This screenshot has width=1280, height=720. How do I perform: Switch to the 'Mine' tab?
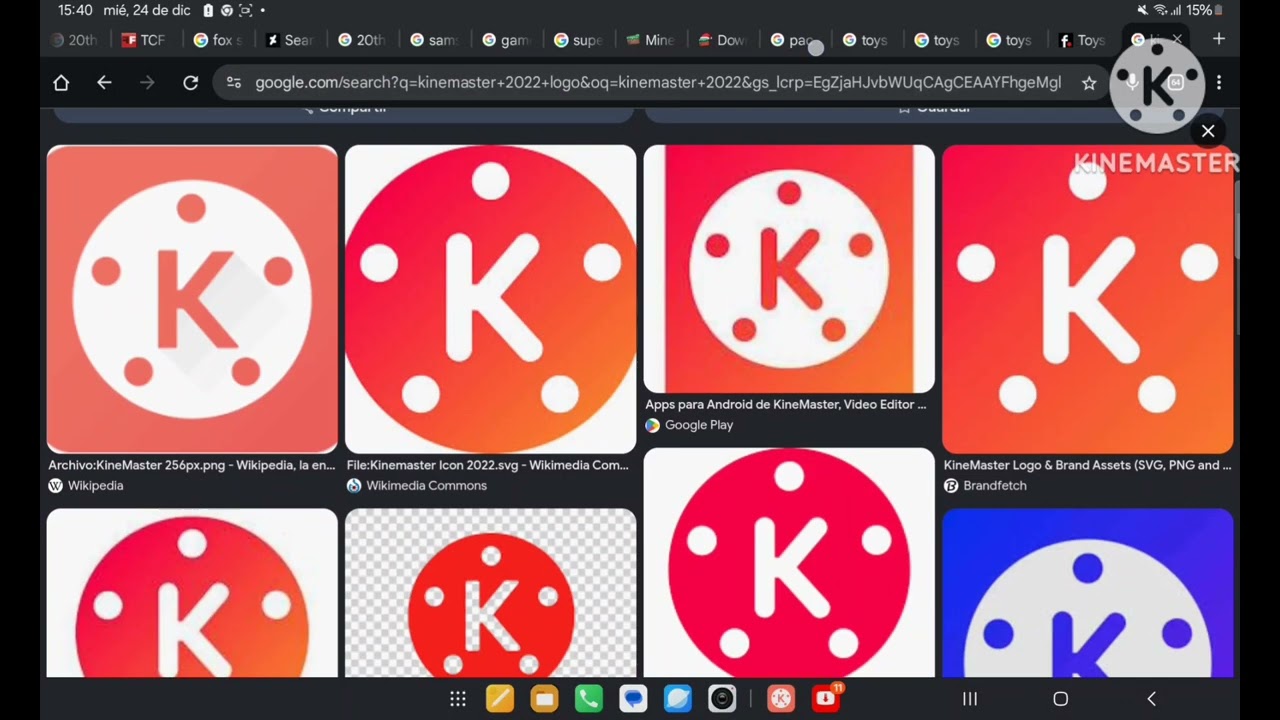click(x=649, y=40)
